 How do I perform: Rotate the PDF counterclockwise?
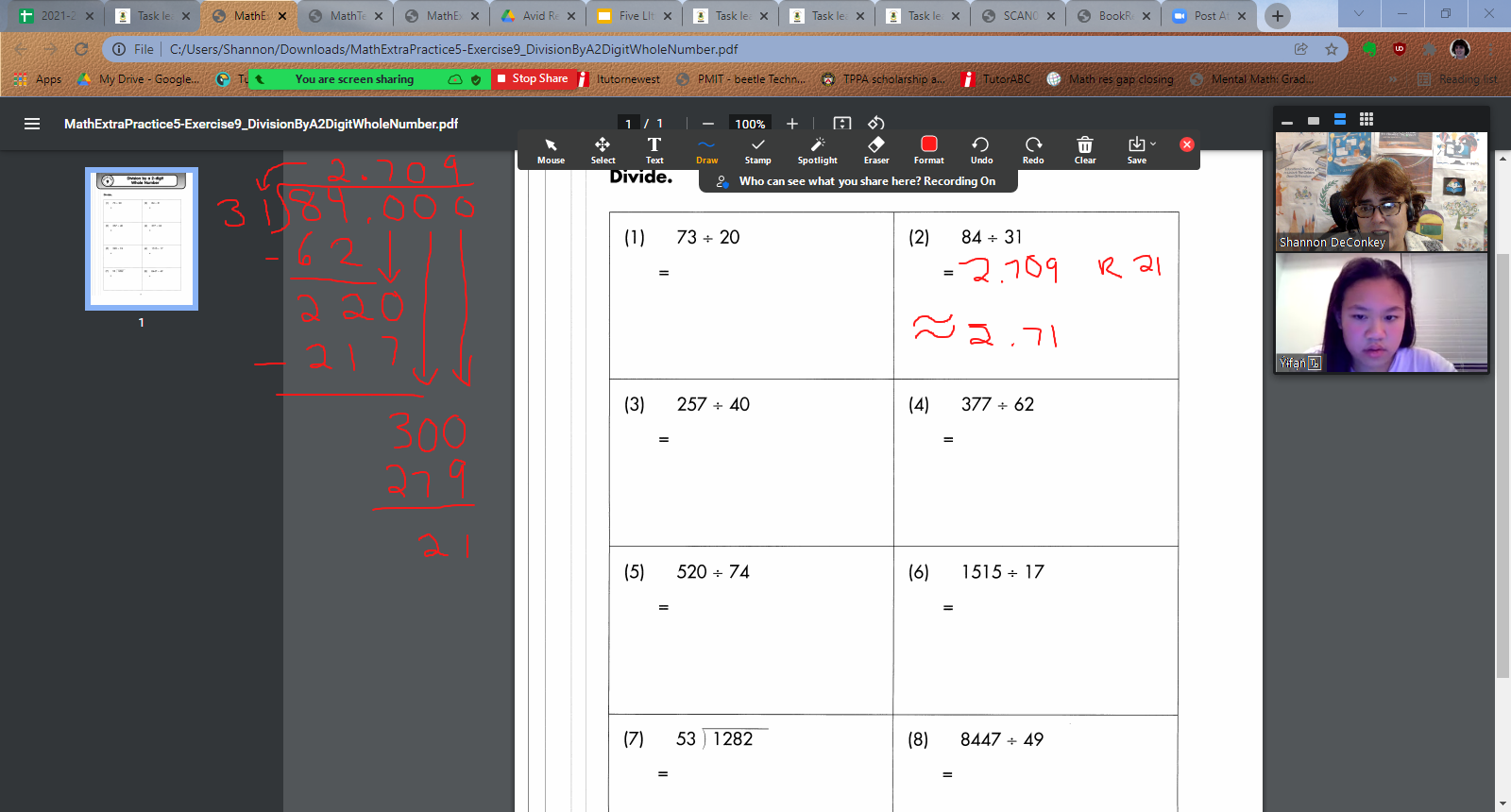[x=876, y=124]
